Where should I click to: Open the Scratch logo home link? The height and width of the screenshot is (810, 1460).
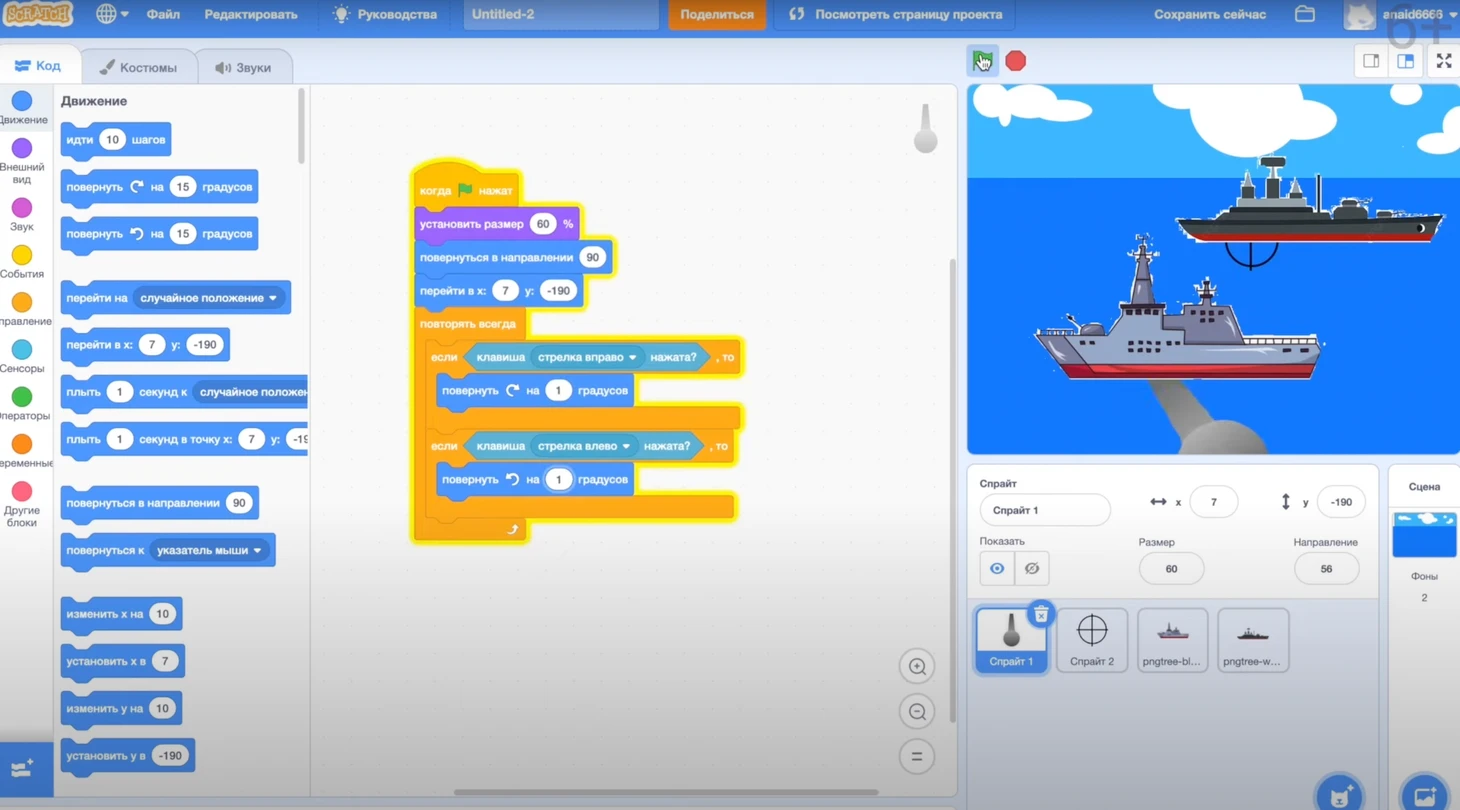click(39, 14)
